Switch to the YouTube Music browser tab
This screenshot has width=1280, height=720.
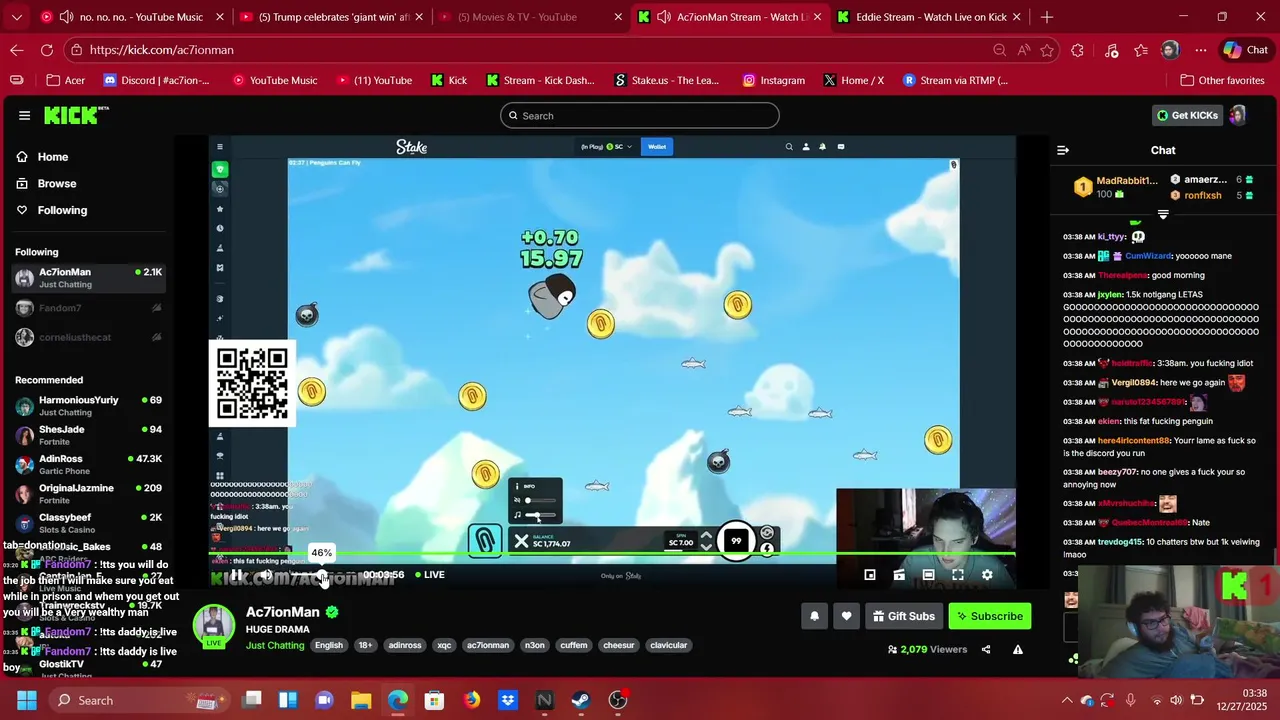130,17
